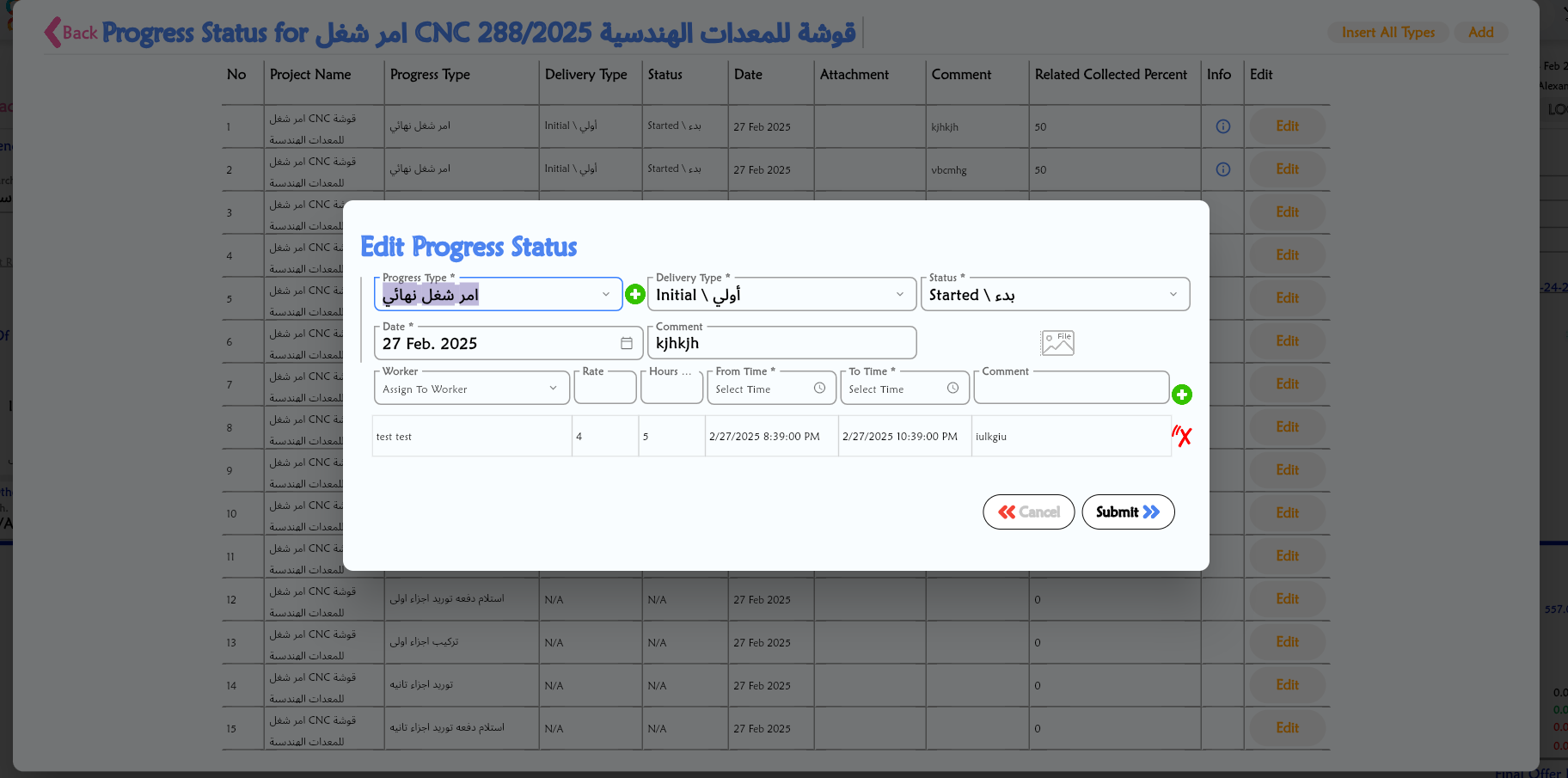The image size is (1568, 778).
Task: Click green plus icon beside Progress Type
Action: coord(635,294)
